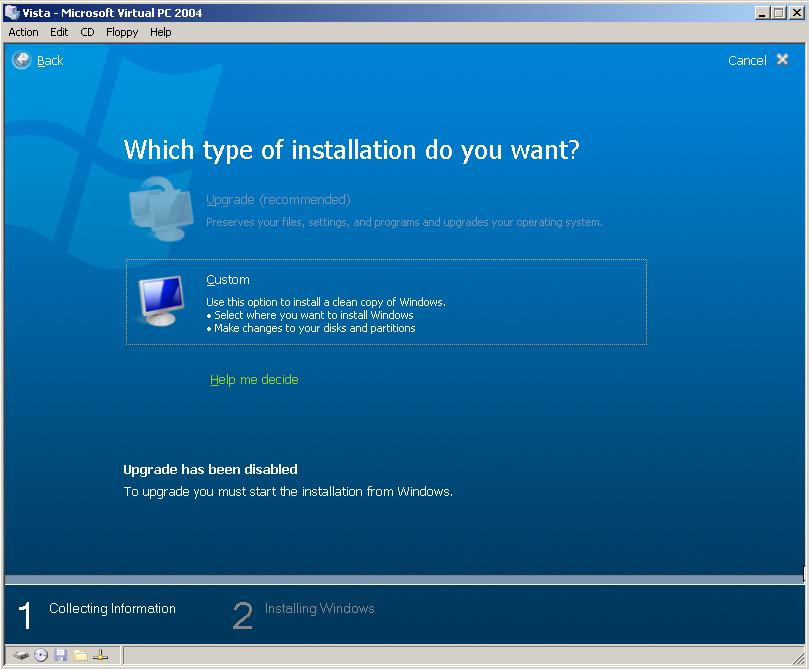
Task: Click the floppy disk status icon
Action: 61,655
